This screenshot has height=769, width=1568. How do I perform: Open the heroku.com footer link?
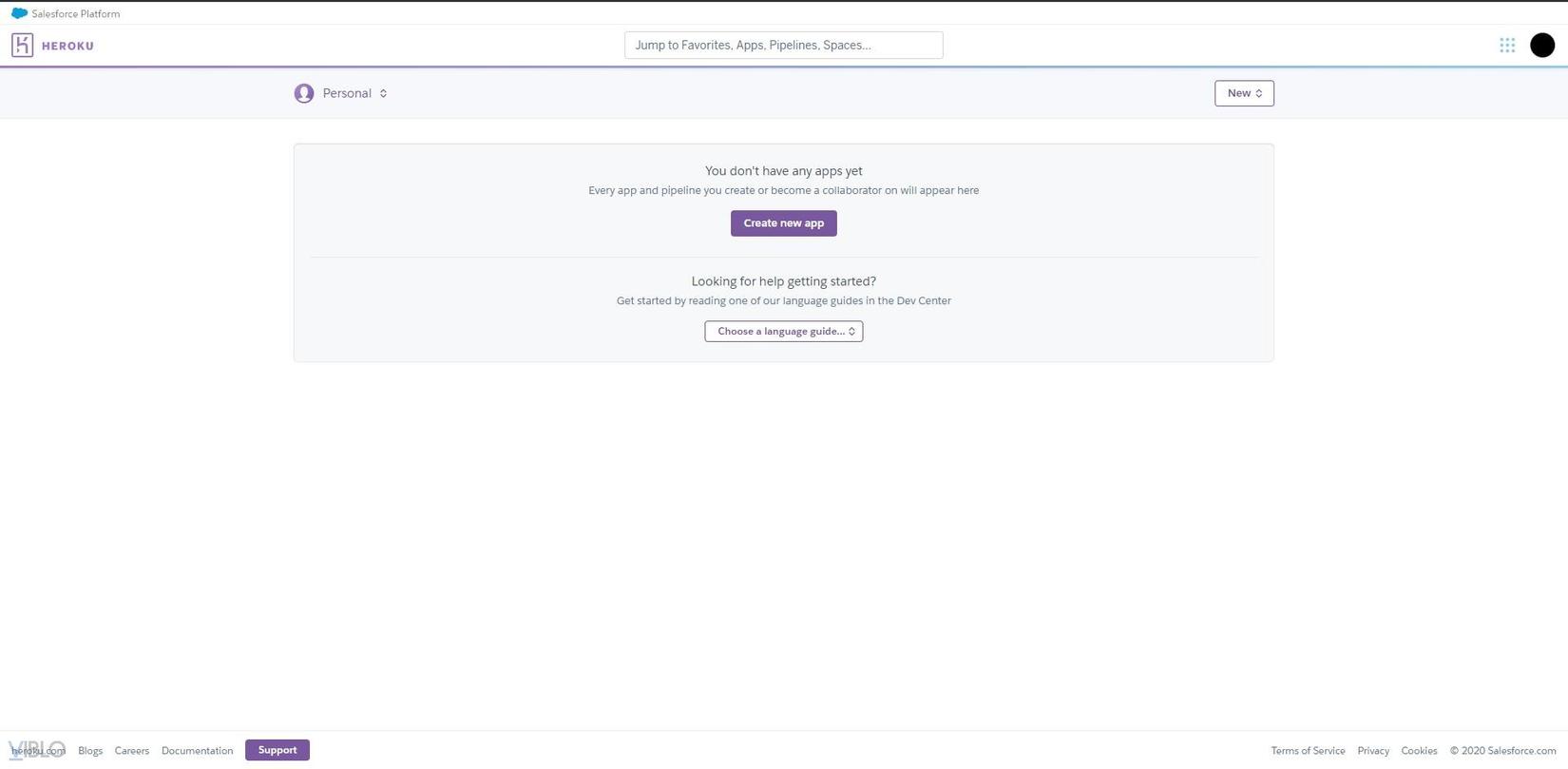38,751
